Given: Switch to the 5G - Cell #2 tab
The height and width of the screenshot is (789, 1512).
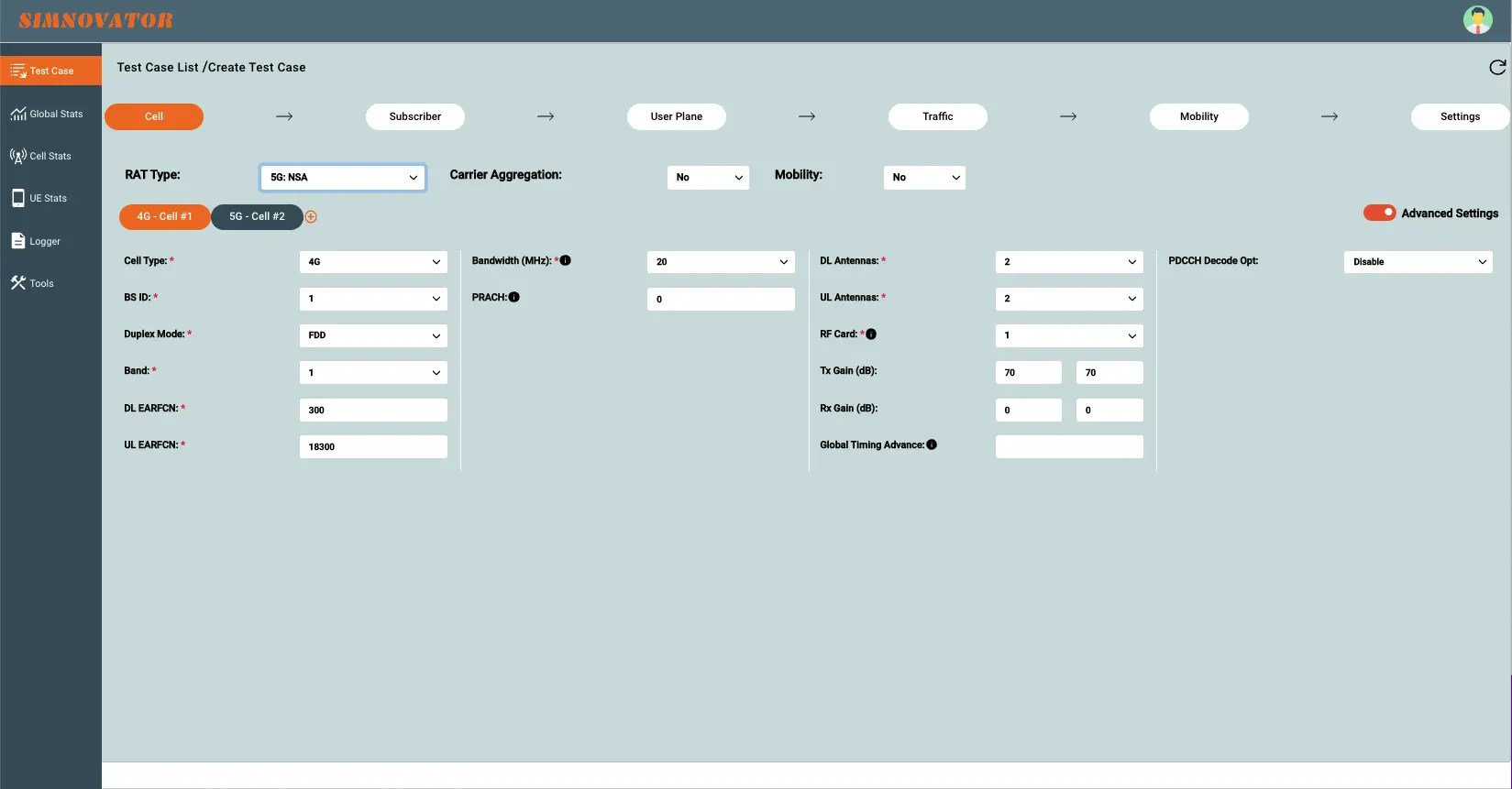Looking at the screenshot, I should click(257, 217).
